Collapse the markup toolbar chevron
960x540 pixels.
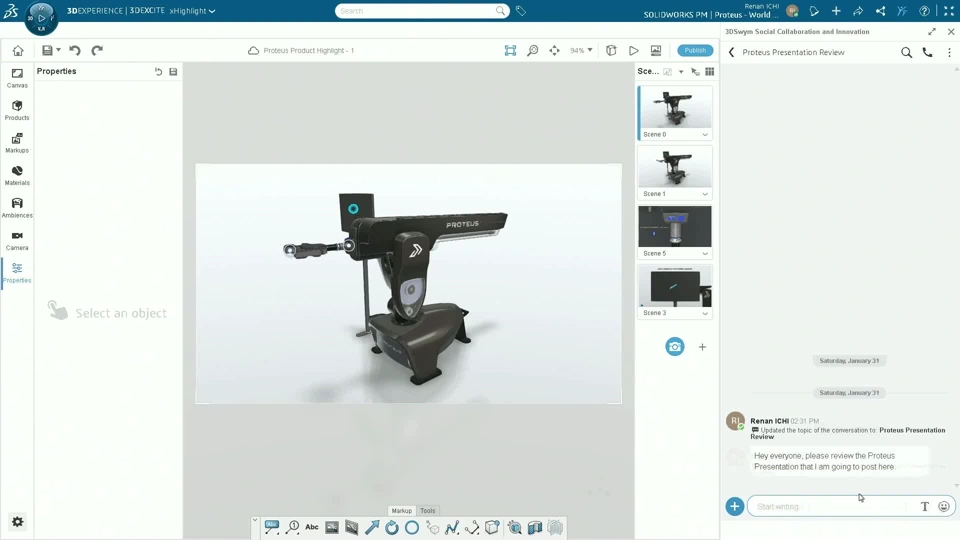click(x=255, y=520)
